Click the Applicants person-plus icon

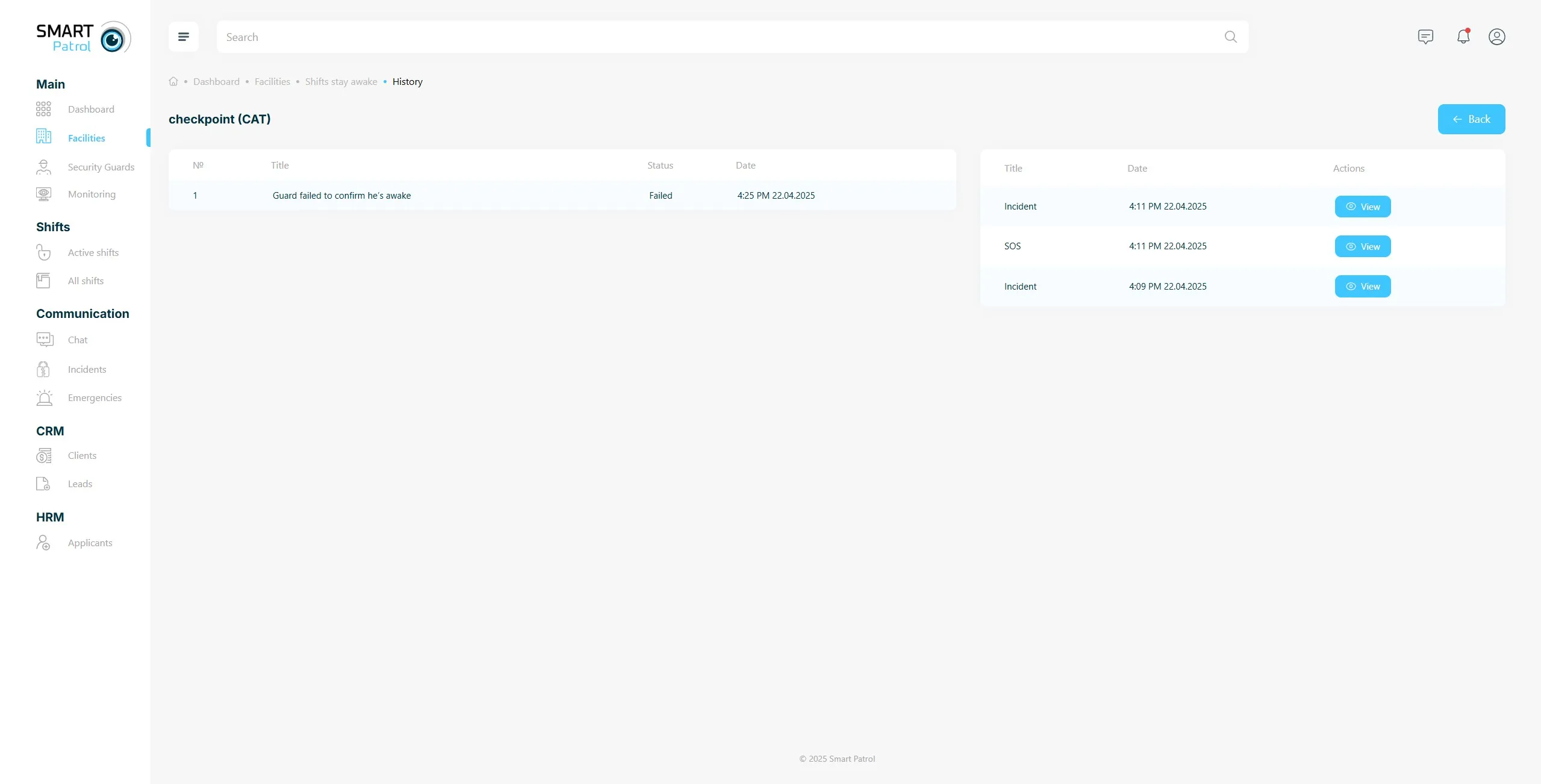(x=43, y=543)
